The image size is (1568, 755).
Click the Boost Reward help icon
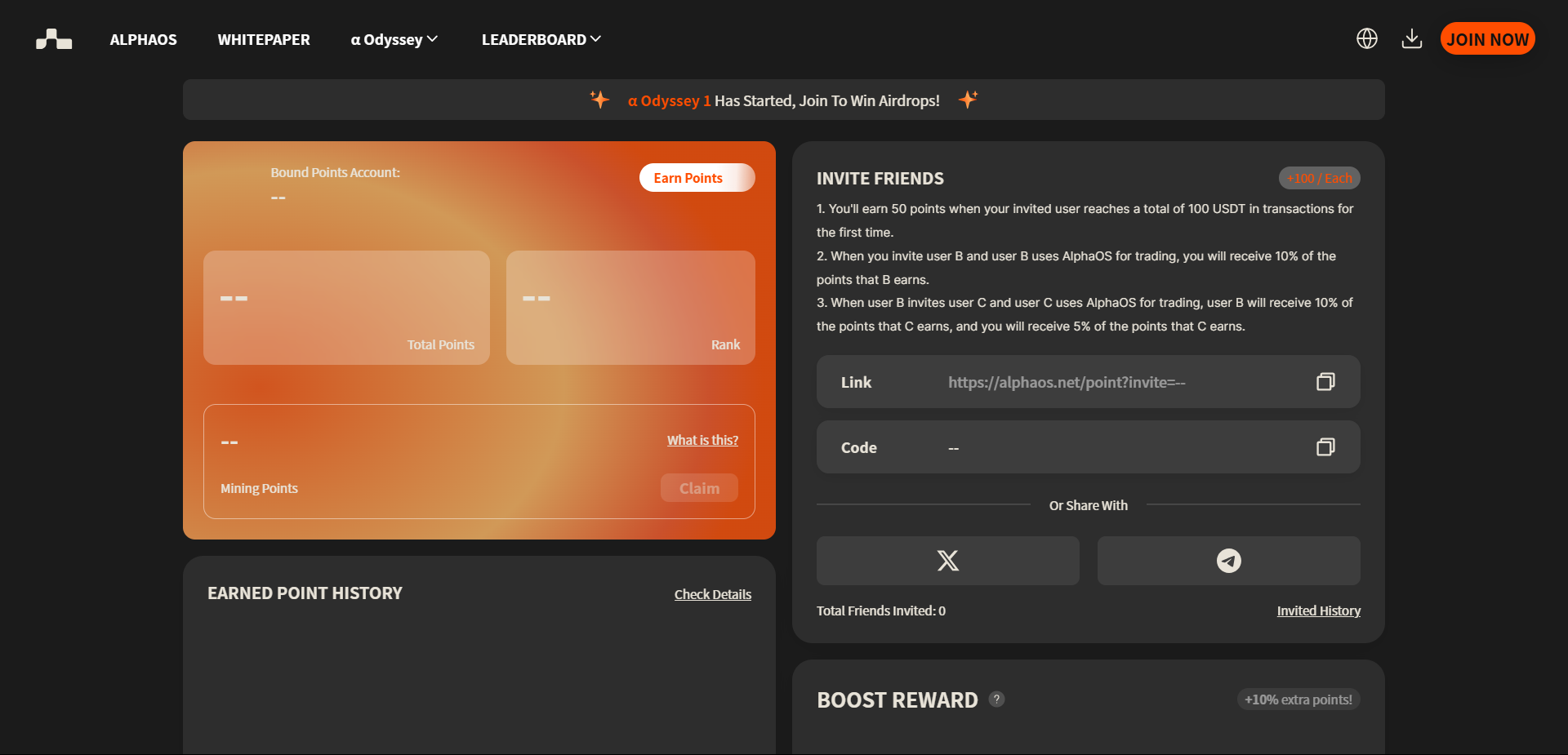996,699
